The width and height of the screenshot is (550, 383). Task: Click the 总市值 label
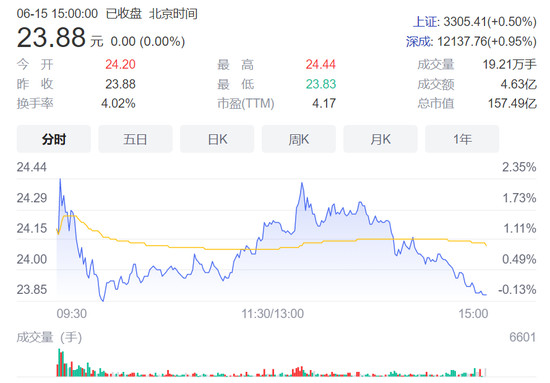[436, 103]
